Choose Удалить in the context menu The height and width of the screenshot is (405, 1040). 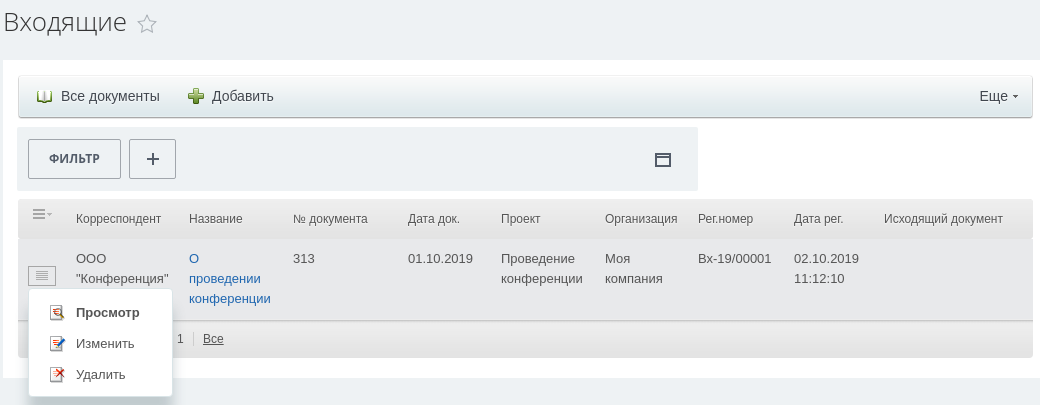point(101,375)
